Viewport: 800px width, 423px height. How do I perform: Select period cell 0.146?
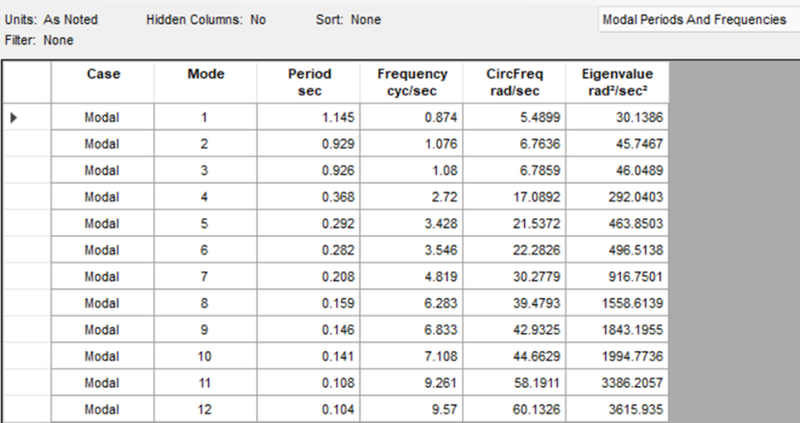click(309, 330)
